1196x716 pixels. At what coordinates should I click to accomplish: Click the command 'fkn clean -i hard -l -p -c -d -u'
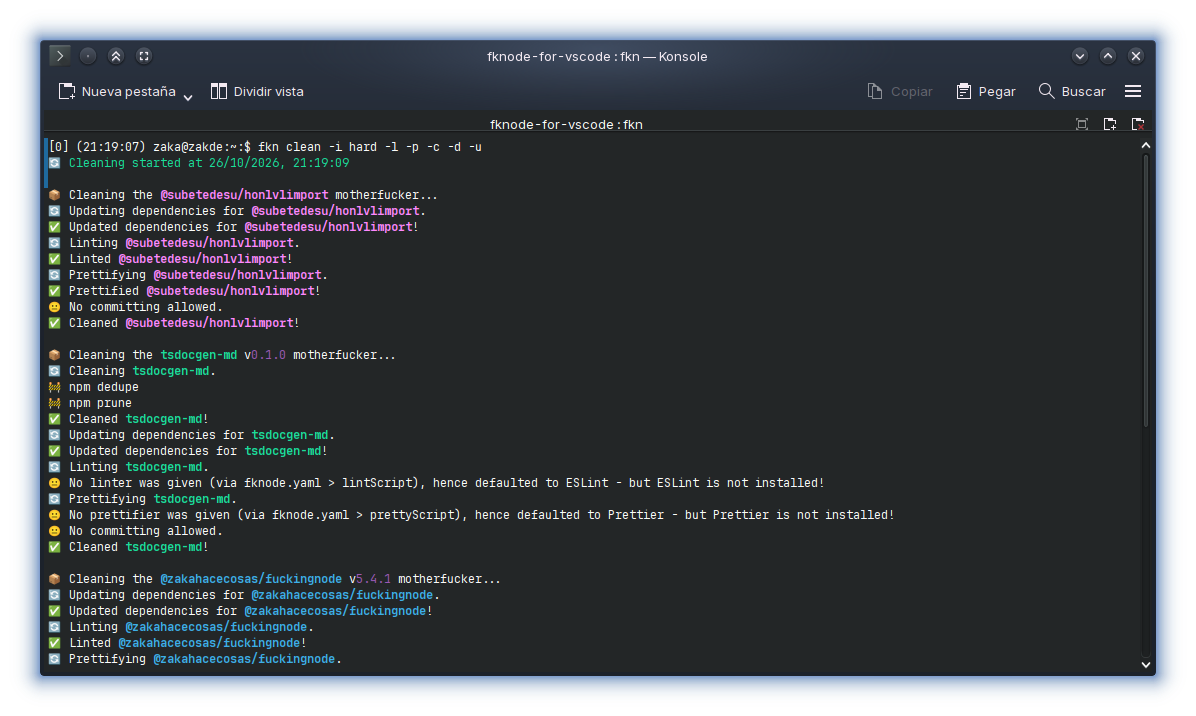click(x=370, y=146)
